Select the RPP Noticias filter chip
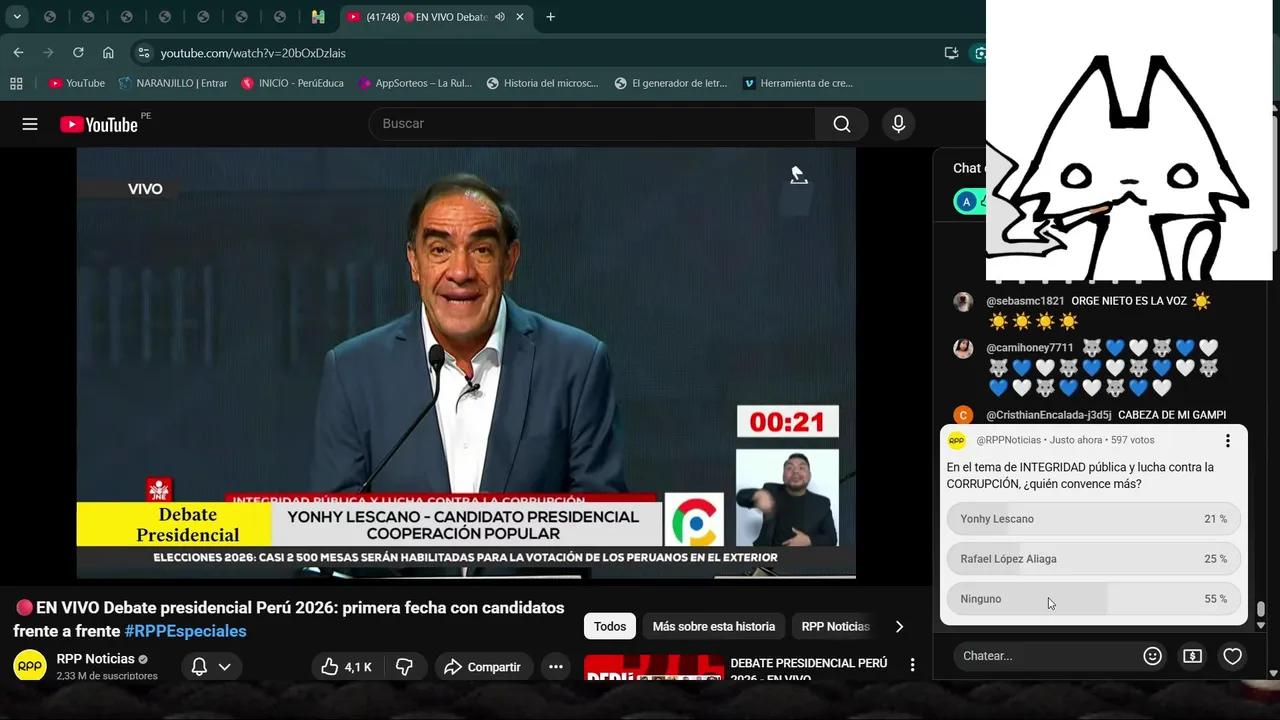Image resolution: width=1280 pixels, height=720 pixels. pyautogui.click(x=836, y=626)
